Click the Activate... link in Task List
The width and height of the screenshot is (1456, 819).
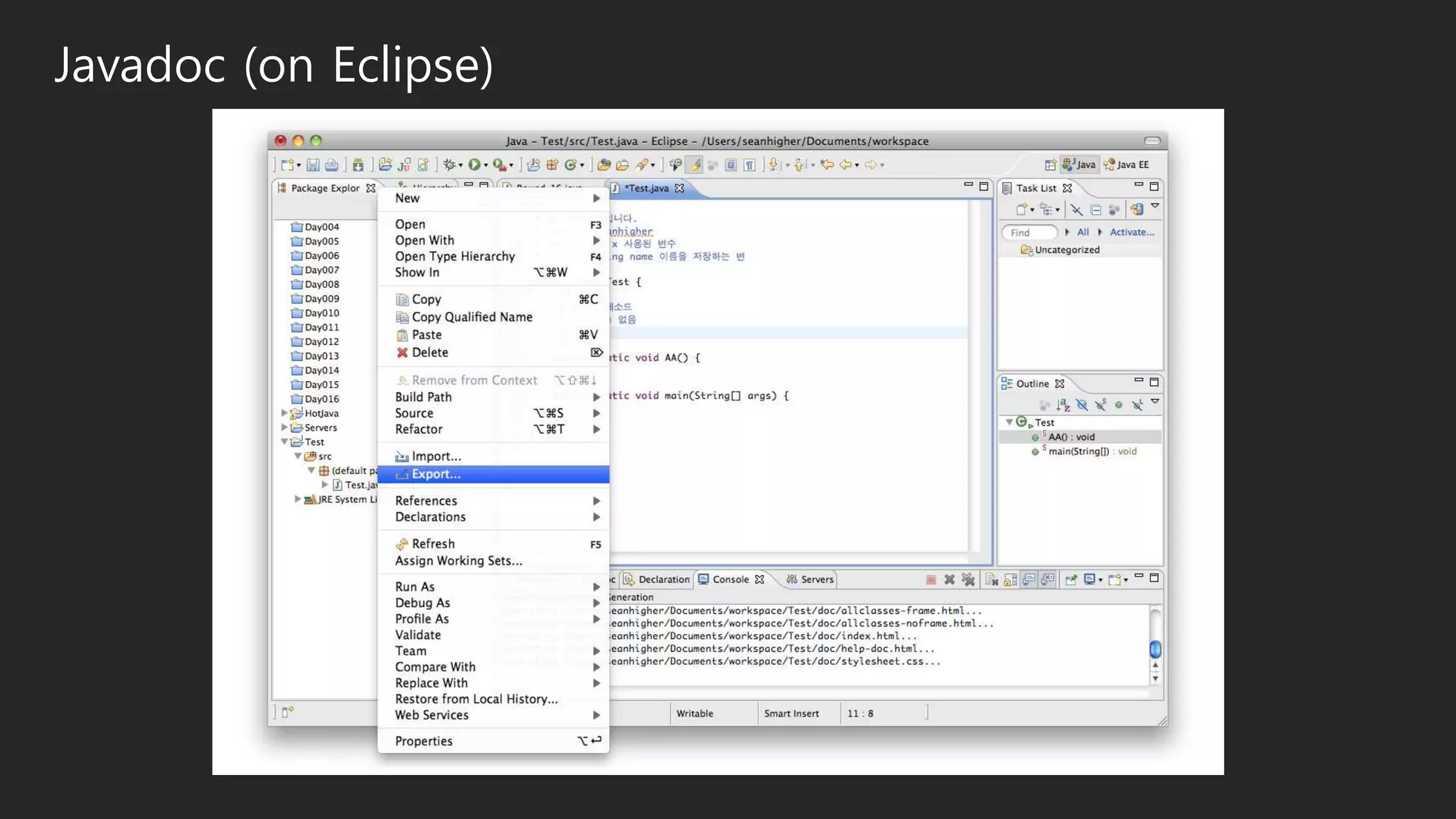pos(1132,232)
